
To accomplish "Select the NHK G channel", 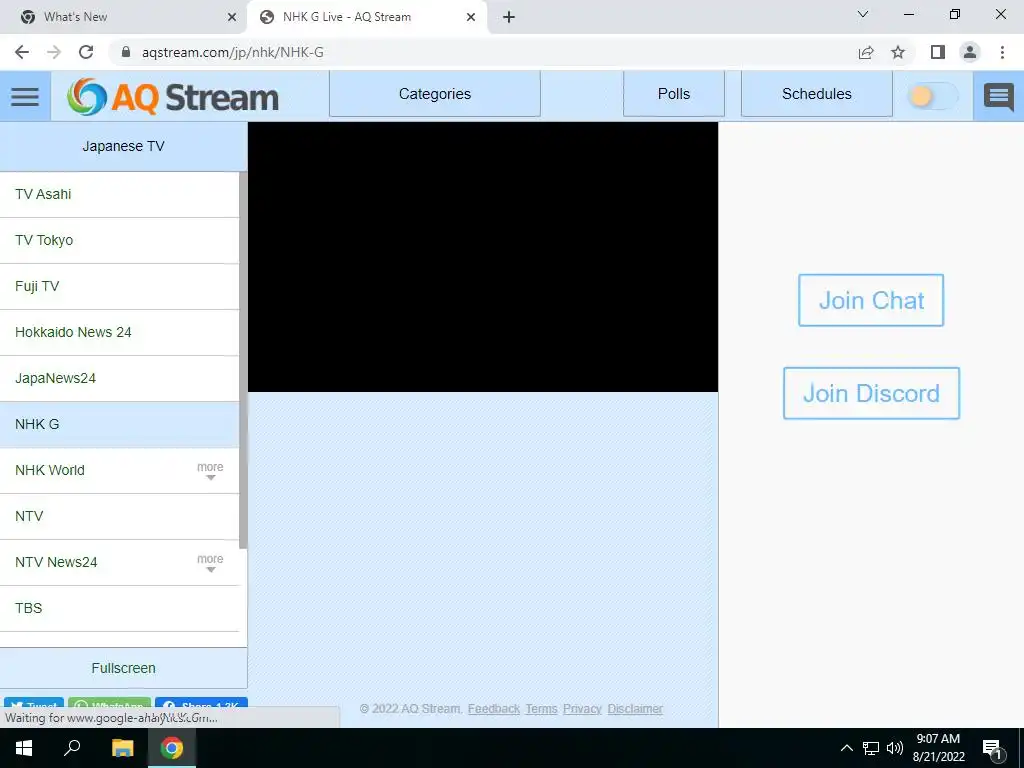I will tap(120, 424).
